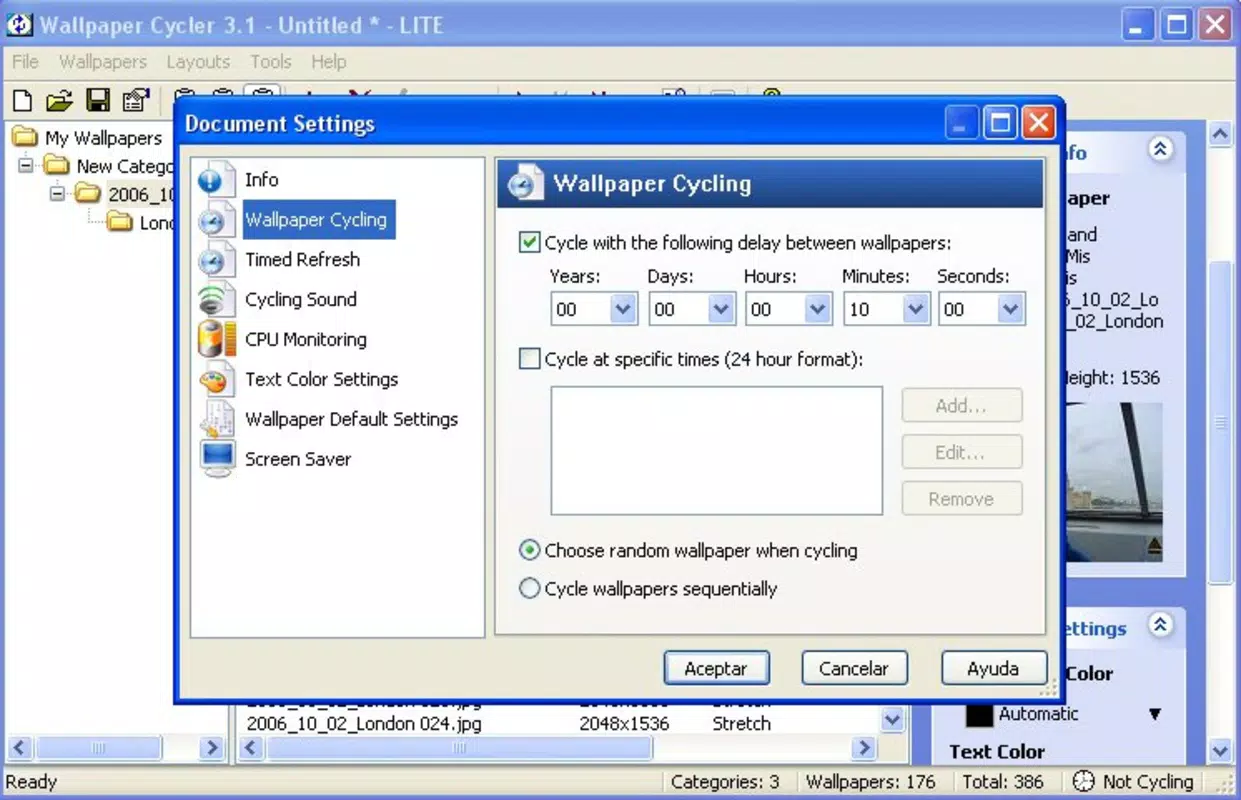
Task: Open the Wallpaper Default Settings page
Action: point(352,419)
